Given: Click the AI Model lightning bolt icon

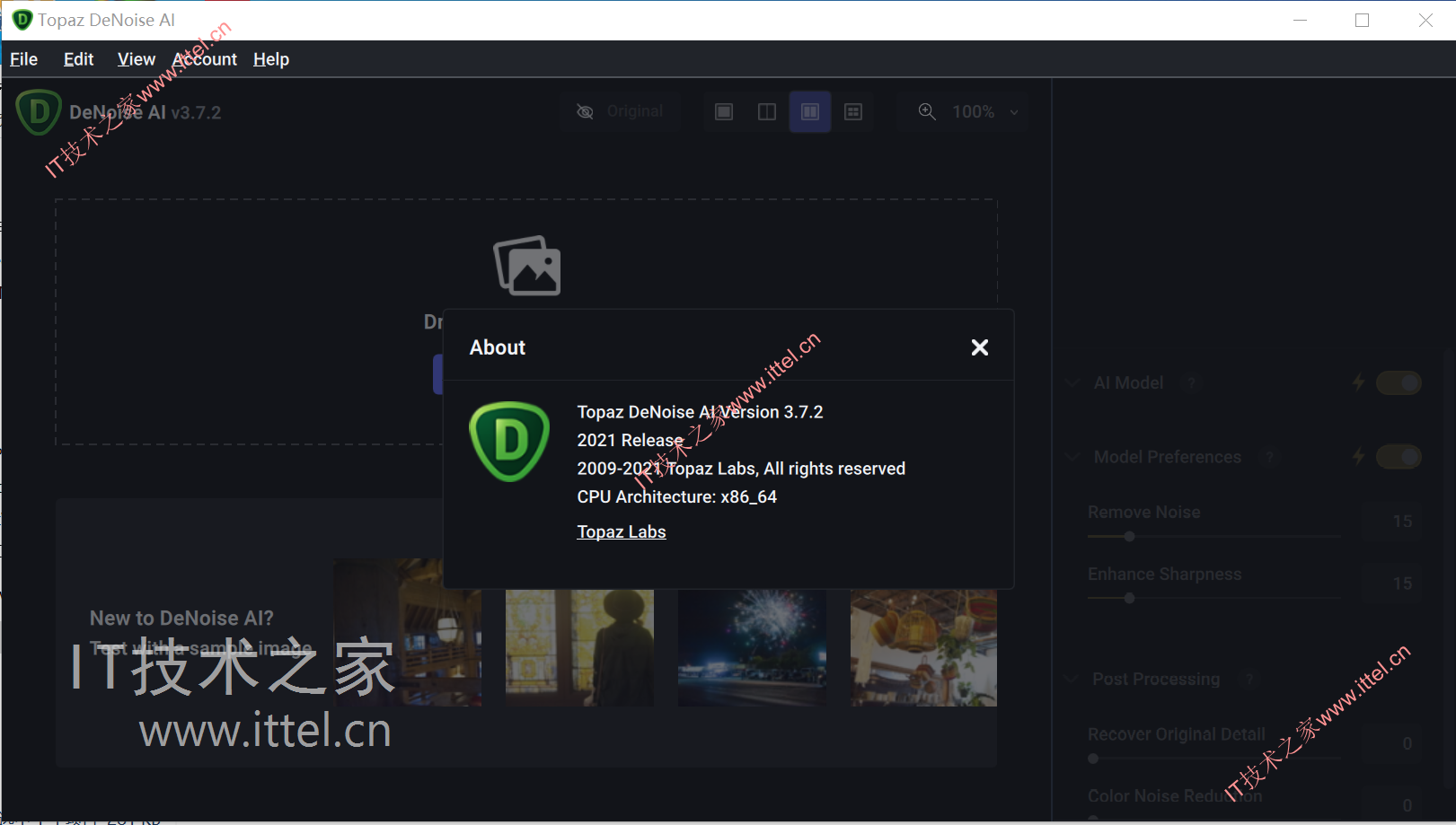Looking at the screenshot, I should click(x=1359, y=383).
